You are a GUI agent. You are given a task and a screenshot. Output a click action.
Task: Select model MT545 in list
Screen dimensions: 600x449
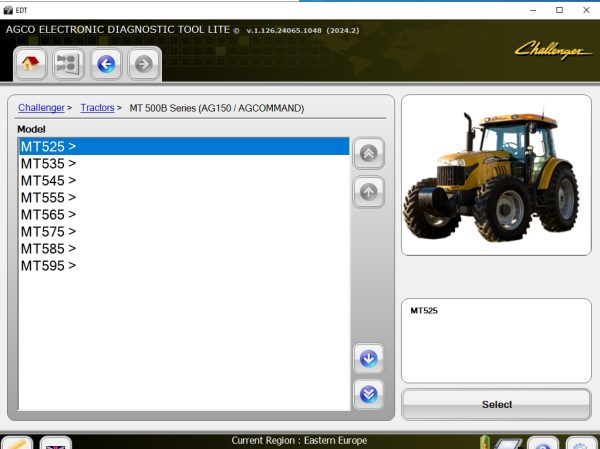point(184,180)
